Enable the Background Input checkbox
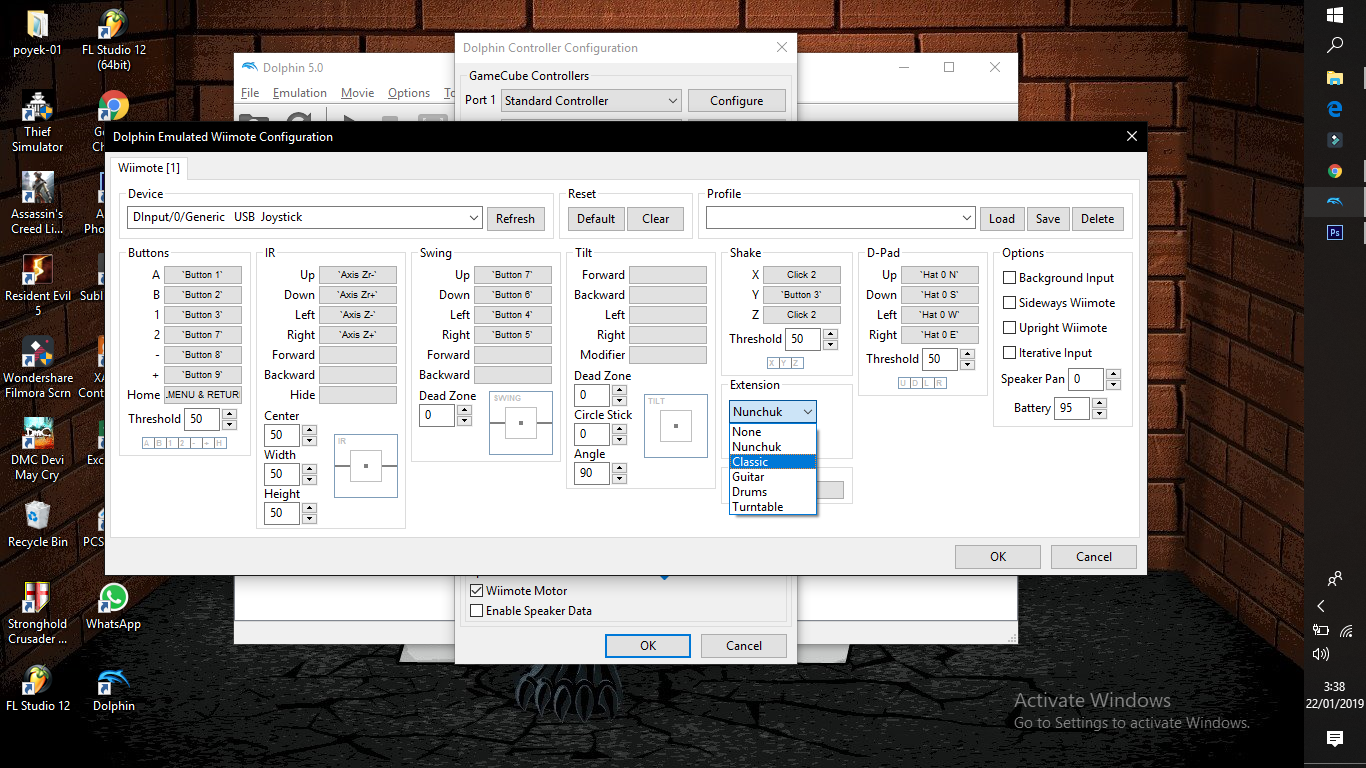Screen dimensions: 1366x768 [x=1010, y=278]
